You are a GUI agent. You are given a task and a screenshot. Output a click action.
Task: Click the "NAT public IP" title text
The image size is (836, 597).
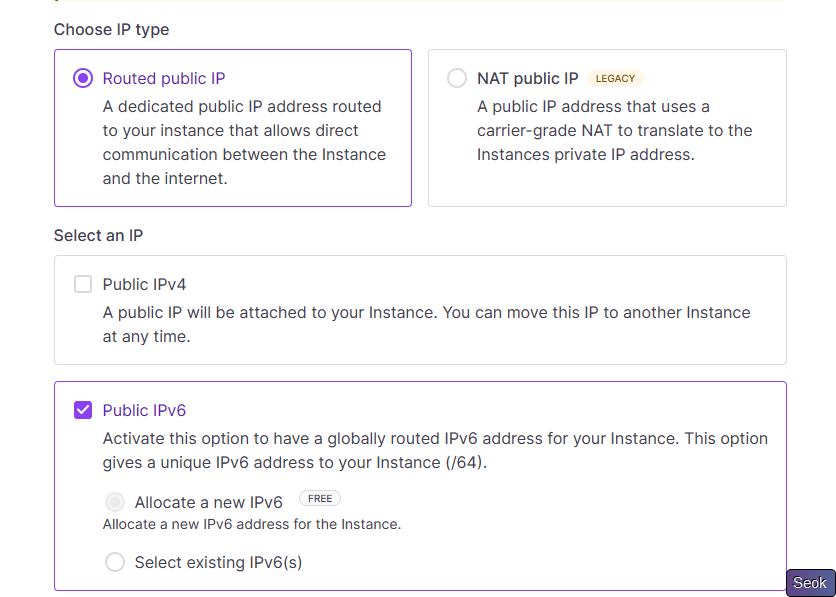tap(527, 78)
